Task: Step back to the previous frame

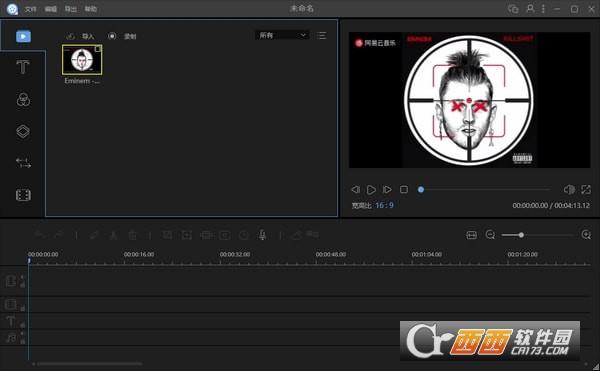Action: tap(355, 189)
